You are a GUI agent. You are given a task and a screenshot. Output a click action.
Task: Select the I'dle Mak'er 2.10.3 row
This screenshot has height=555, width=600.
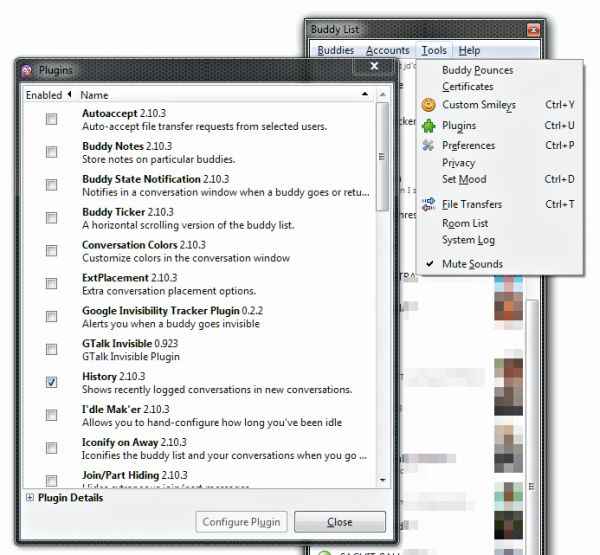click(x=198, y=416)
